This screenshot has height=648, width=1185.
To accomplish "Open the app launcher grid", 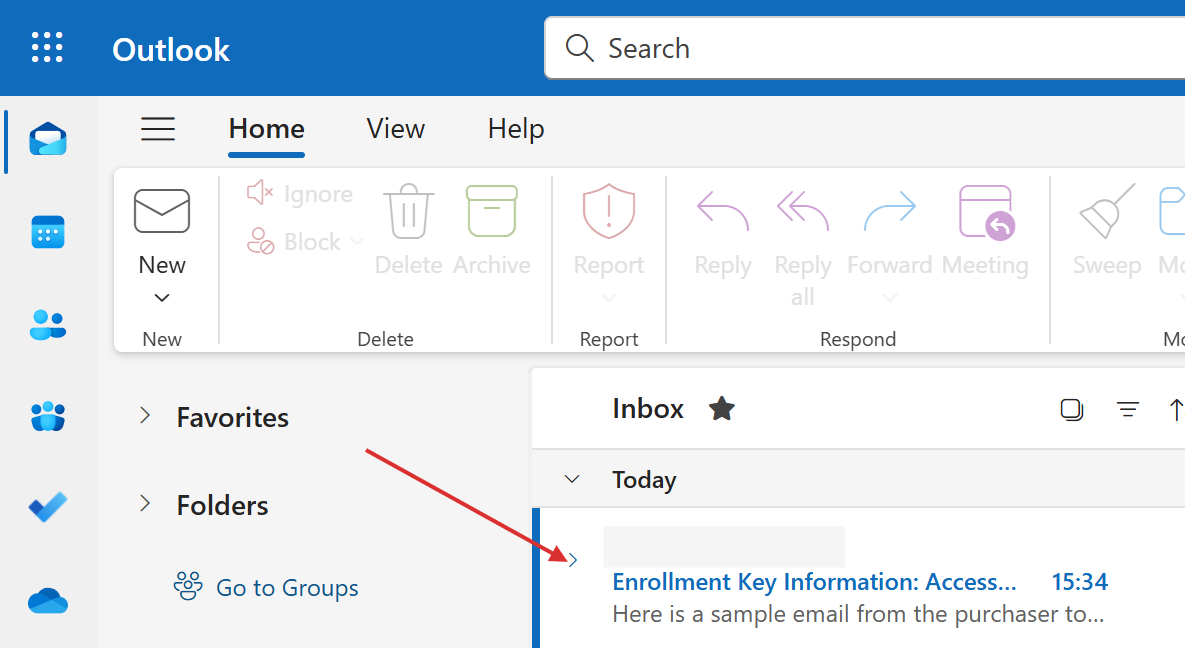I will pos(47,48).
